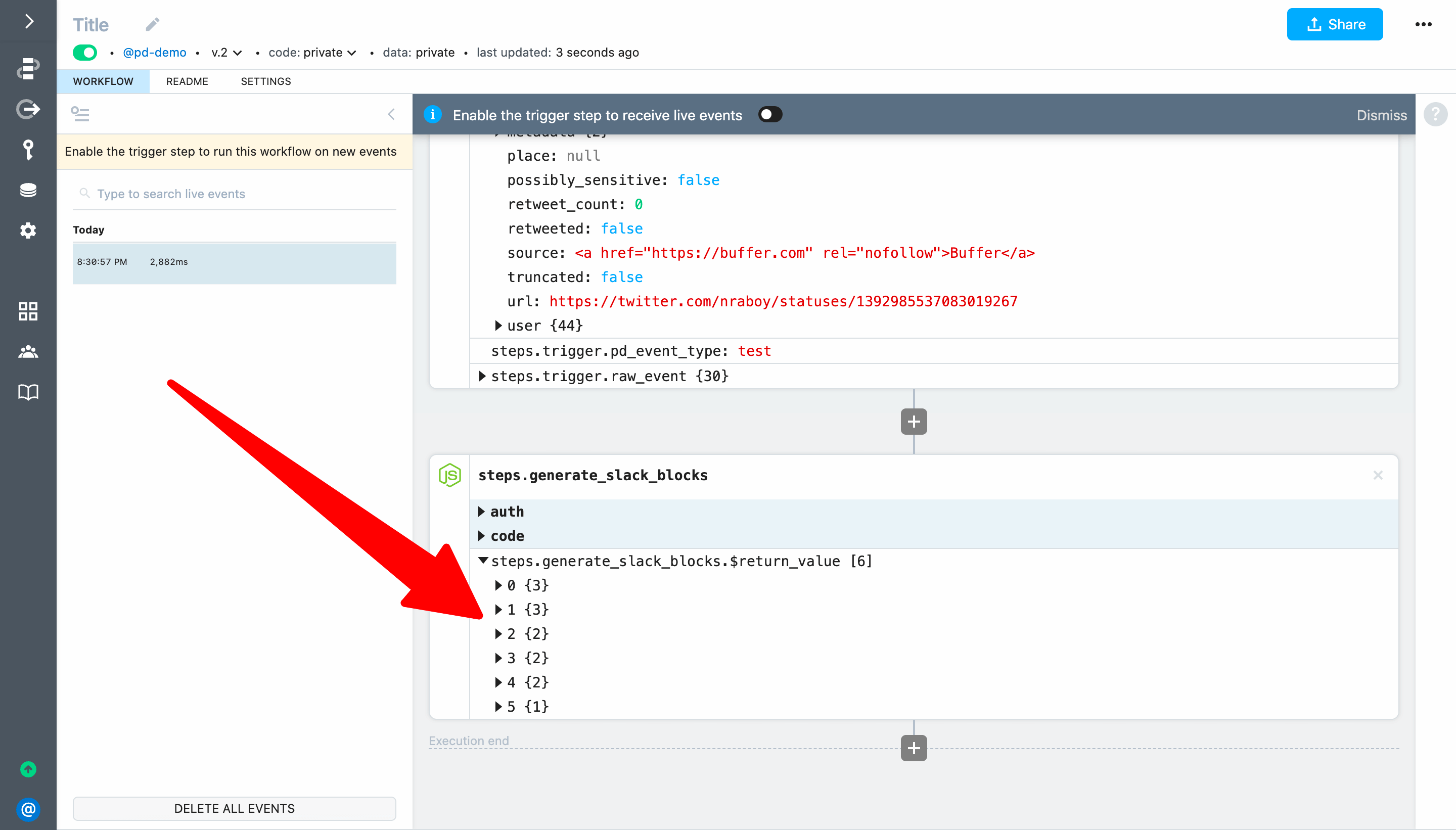Click the Share button

coord(1335,25)
